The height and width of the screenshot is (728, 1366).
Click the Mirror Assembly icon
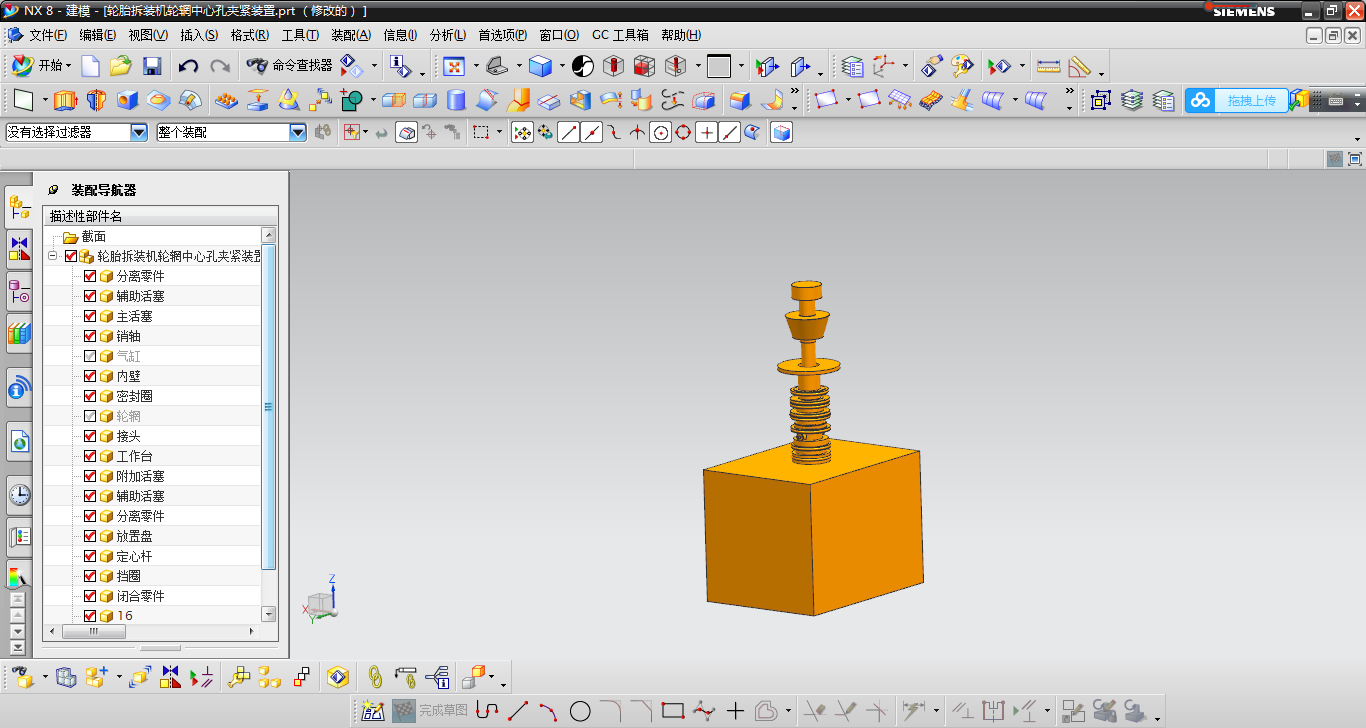(170, 678)
